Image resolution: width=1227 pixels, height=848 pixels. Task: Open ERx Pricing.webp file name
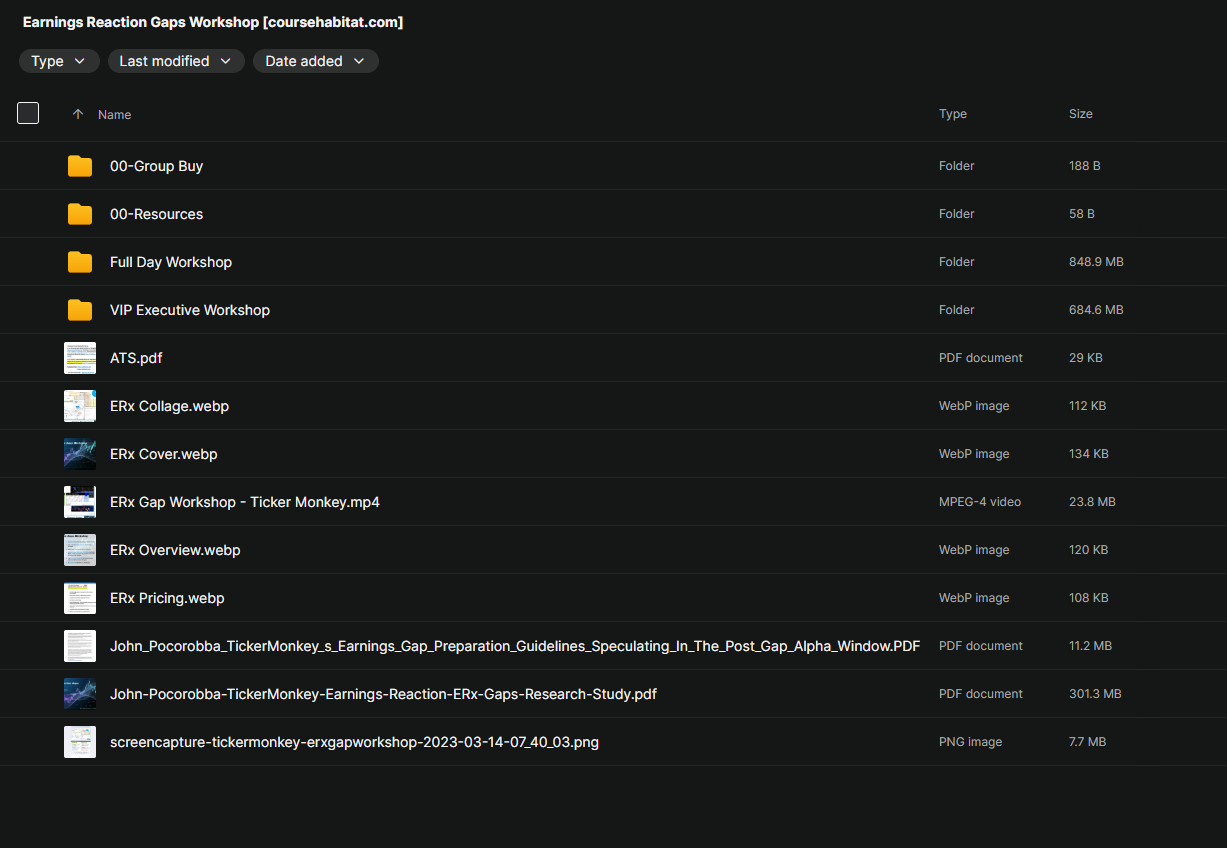coord(167,598)
